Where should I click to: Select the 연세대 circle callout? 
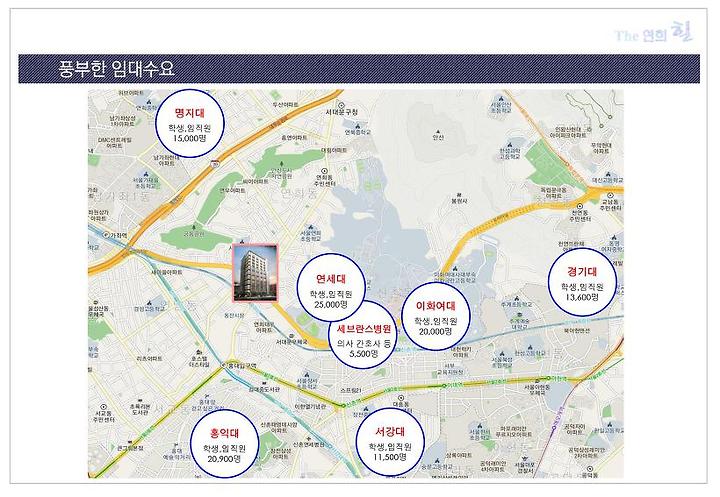[331, 288]
